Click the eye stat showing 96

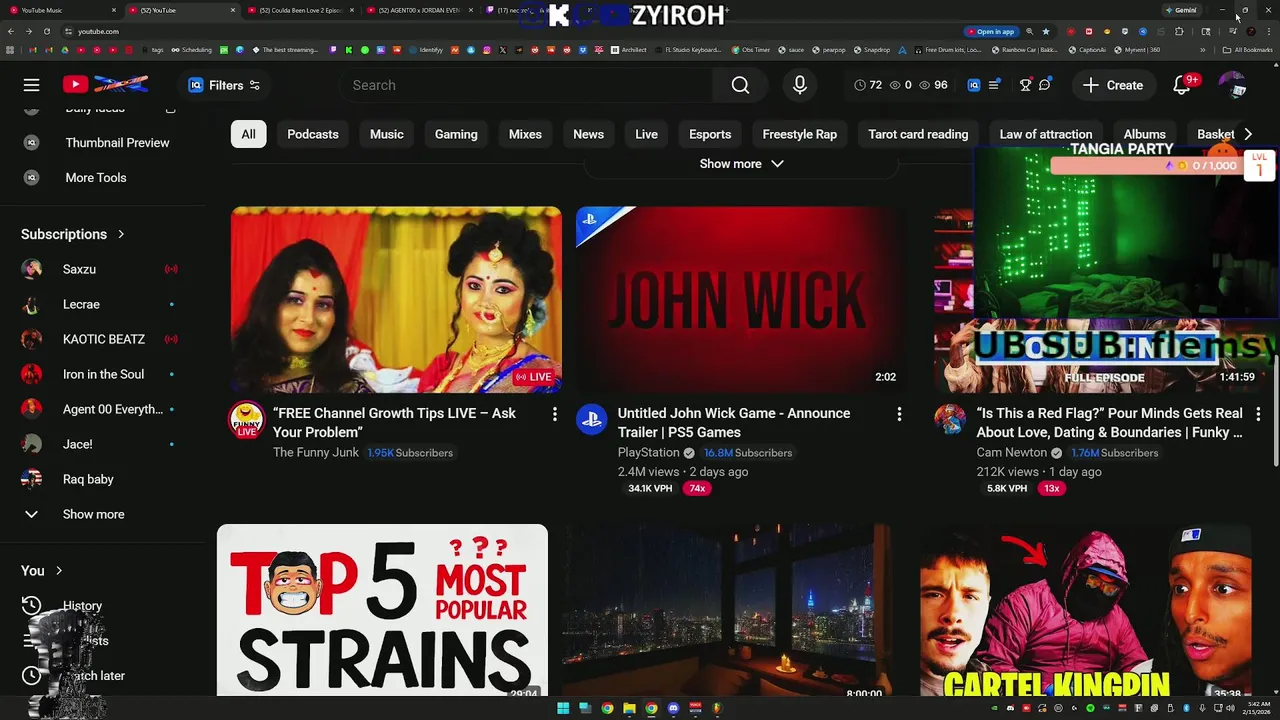(933, 85)
